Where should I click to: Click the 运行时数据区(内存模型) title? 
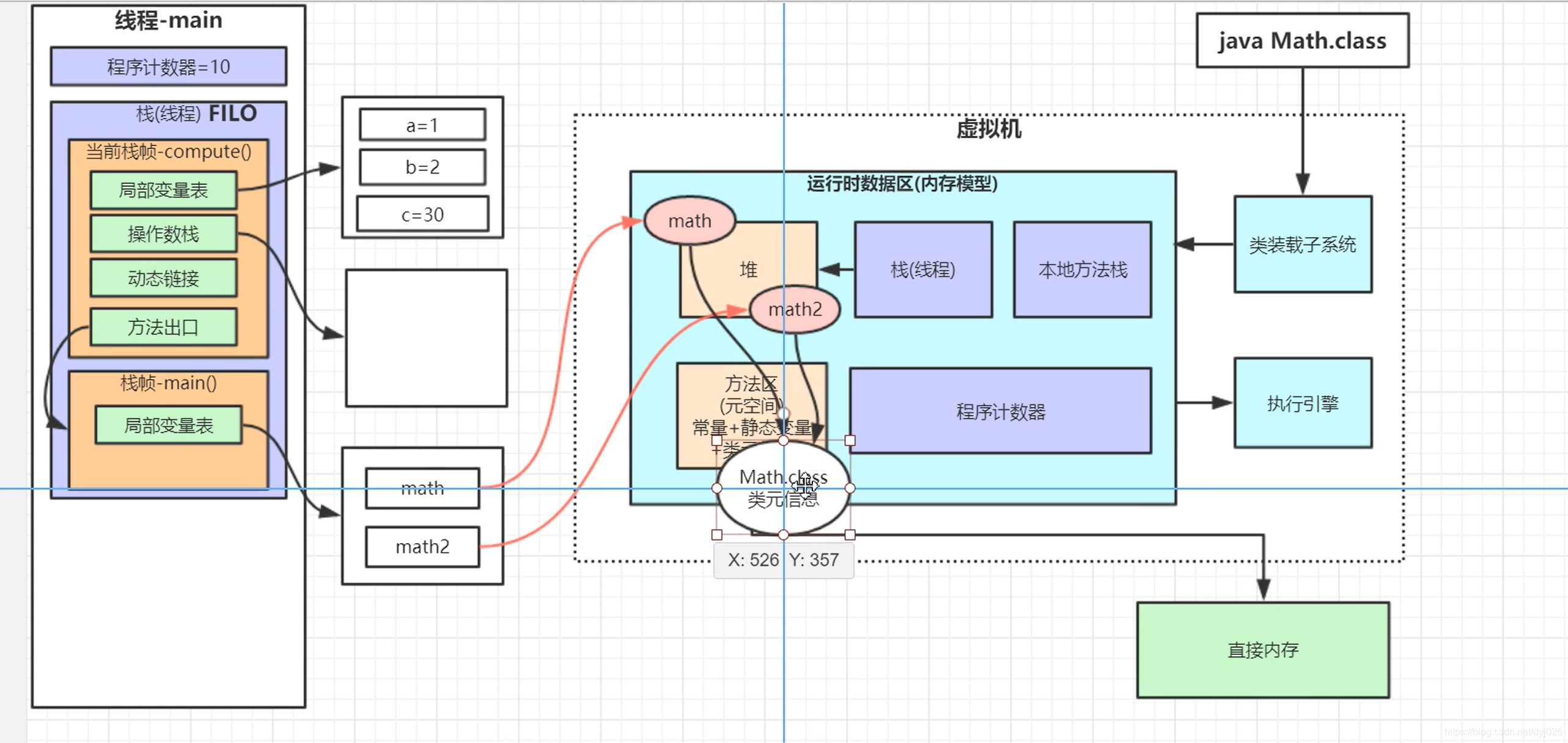click(902, 183)
